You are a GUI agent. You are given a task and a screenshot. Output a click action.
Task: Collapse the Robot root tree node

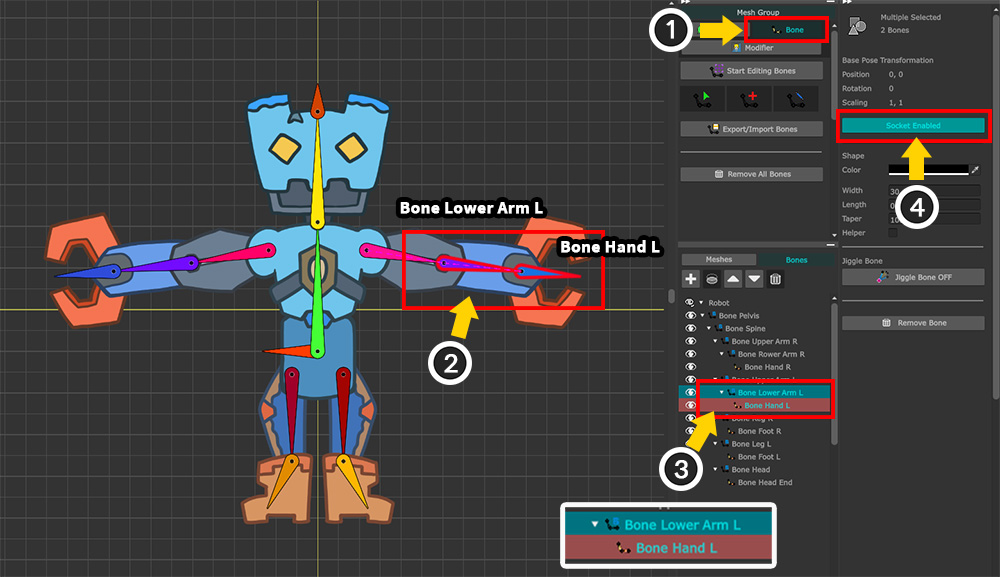point(700,302)
